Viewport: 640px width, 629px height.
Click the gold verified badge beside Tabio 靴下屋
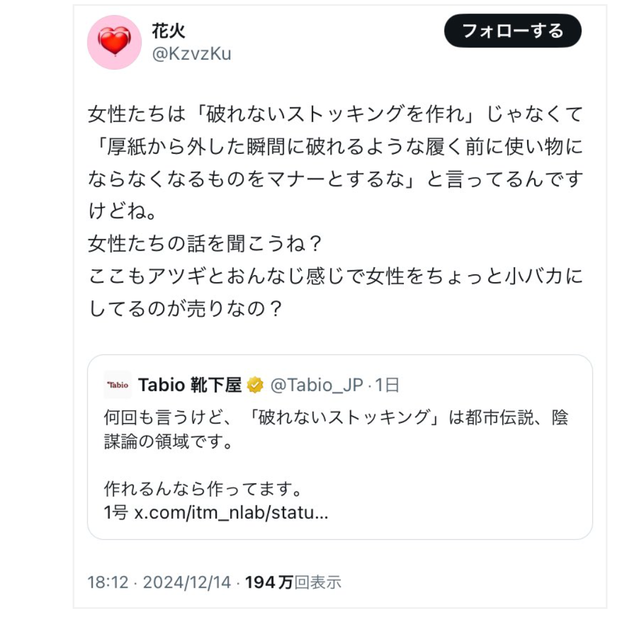[255, 386]
